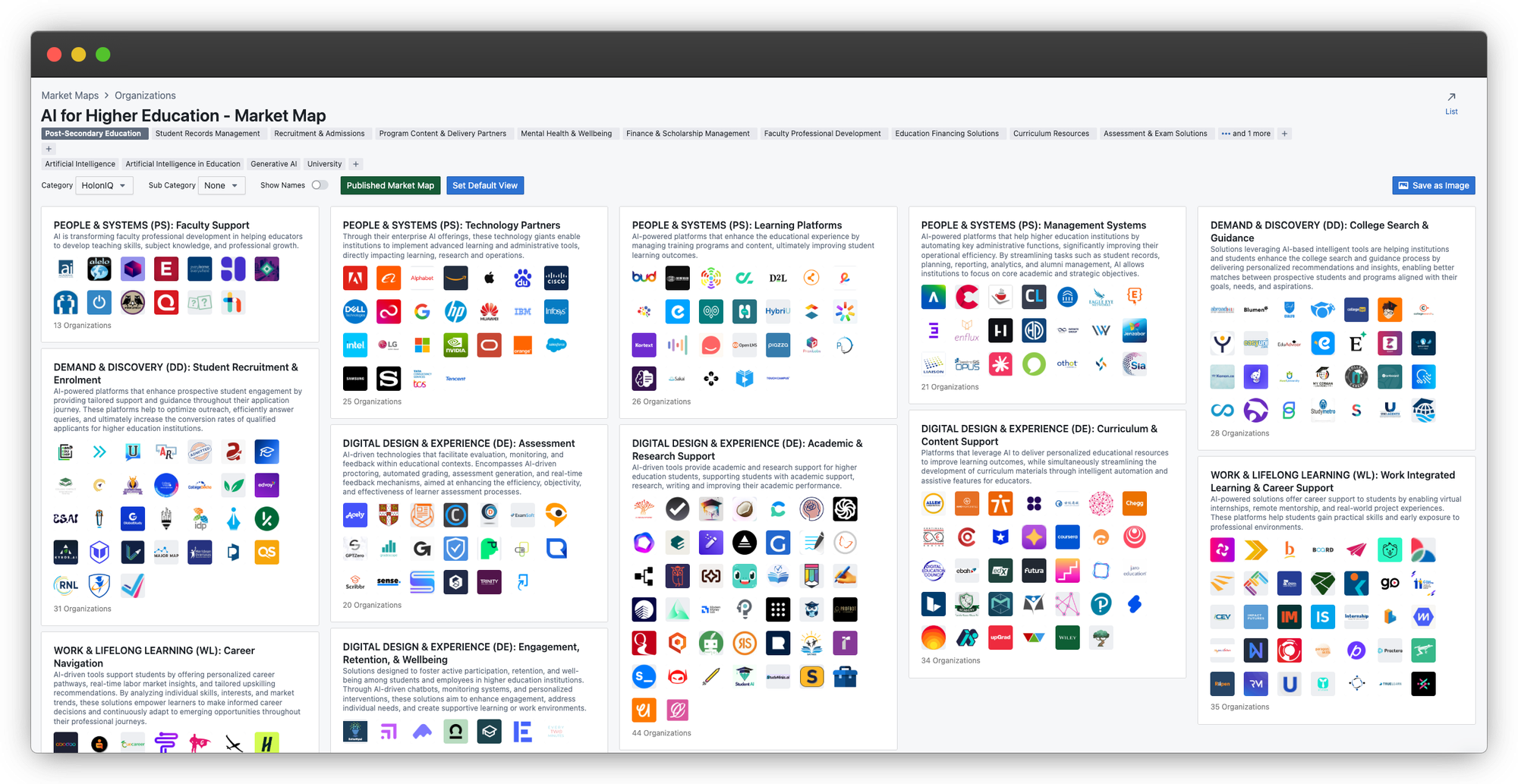Select the Microsoft four-square logo
The width and height of the screenshot is (1518, 784).
coord(422,345)
